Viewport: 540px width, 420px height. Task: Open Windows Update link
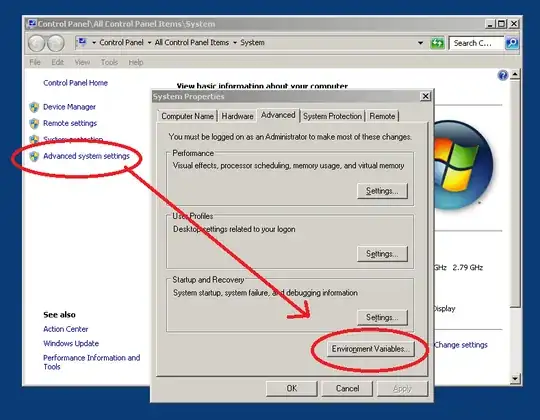click(71, 344)
